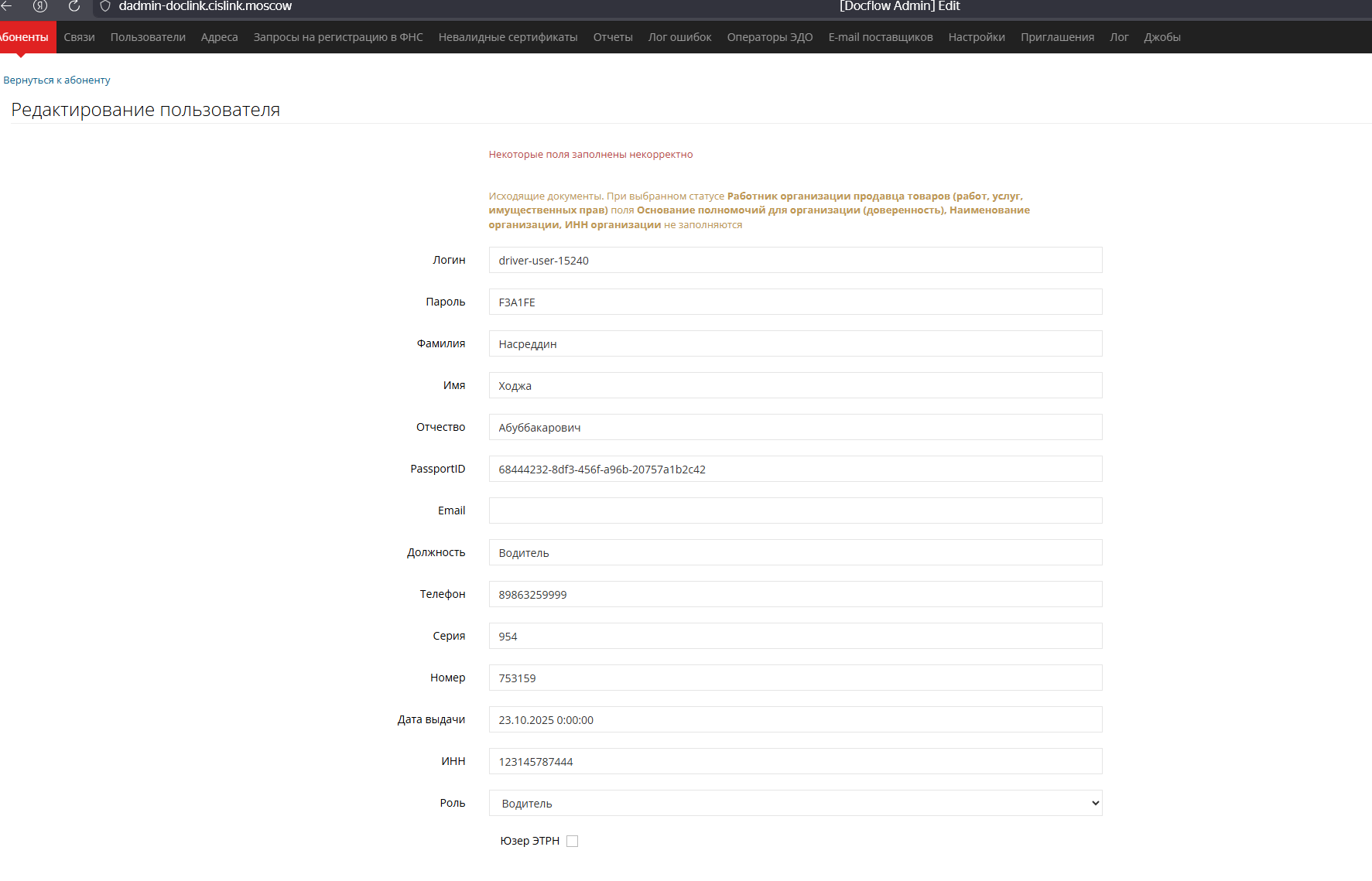Focus the Имя field containing Ходжа

(x=795, y=385)
